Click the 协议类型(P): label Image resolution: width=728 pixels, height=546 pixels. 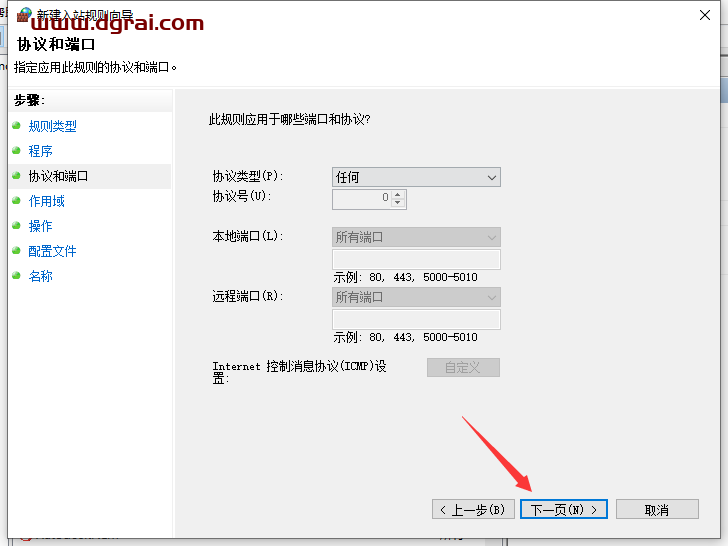[247, 176]
